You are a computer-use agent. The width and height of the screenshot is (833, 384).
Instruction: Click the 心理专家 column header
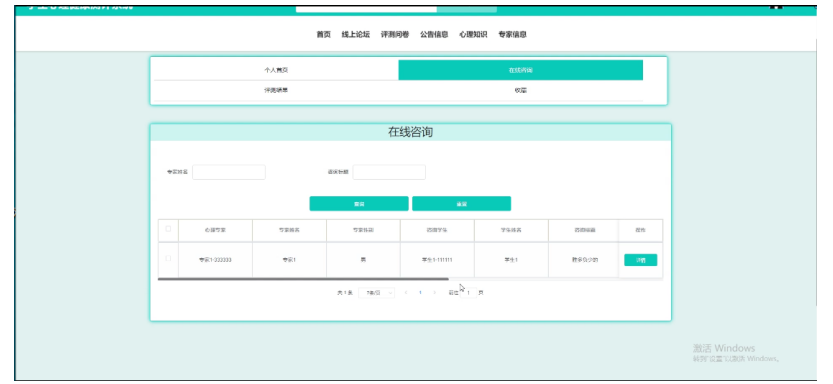click(x=215, y=231)
